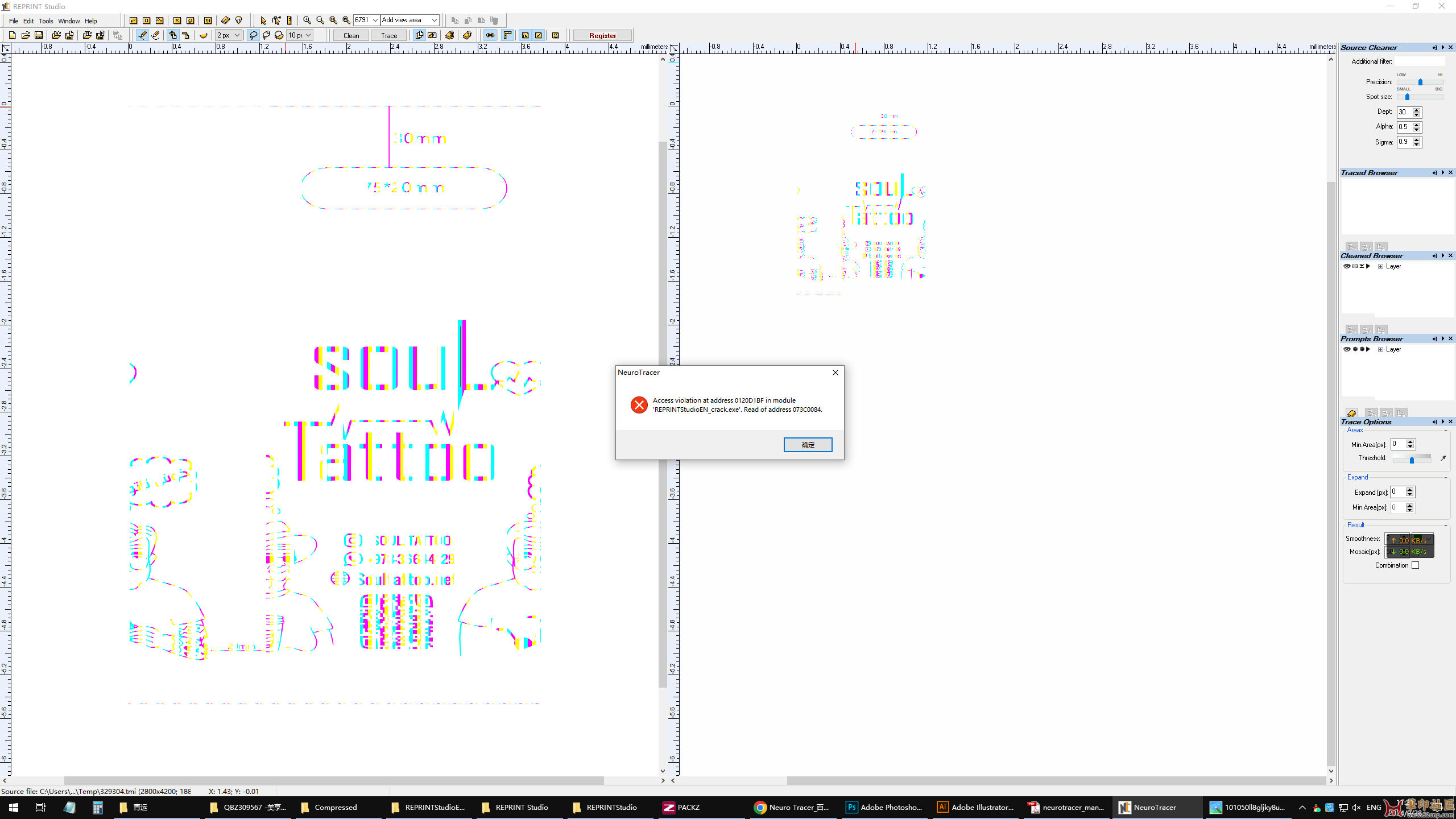Open the zoom value 6791 dropdown
Image resolution: width=1456 pixels, height=819 pixels.
[375, 20]
